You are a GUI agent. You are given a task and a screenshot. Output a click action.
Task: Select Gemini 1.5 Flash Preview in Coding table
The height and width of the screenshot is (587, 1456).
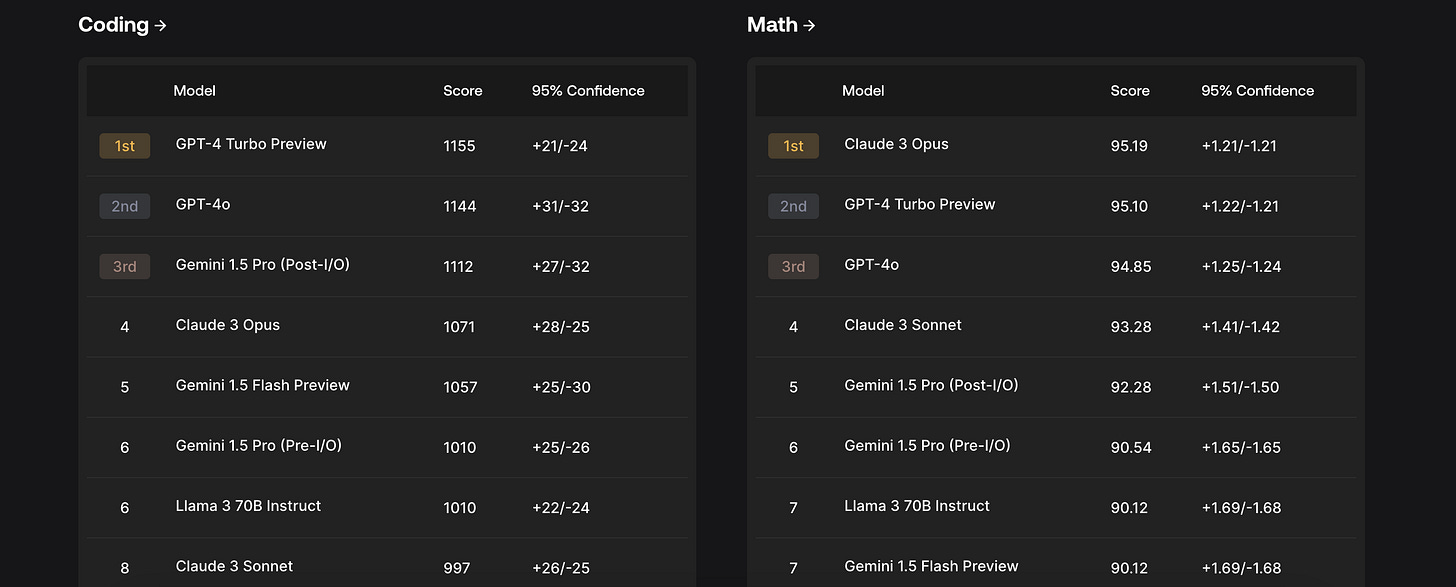(x=263, y=385)
